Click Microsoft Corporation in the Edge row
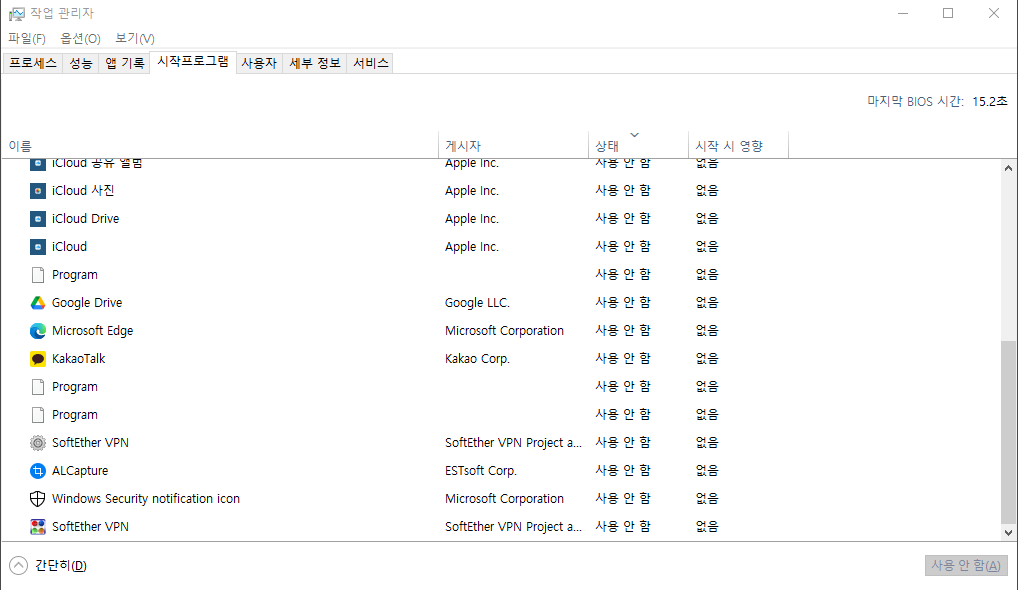Screen dimensions: 1018x590 [504, 331]
